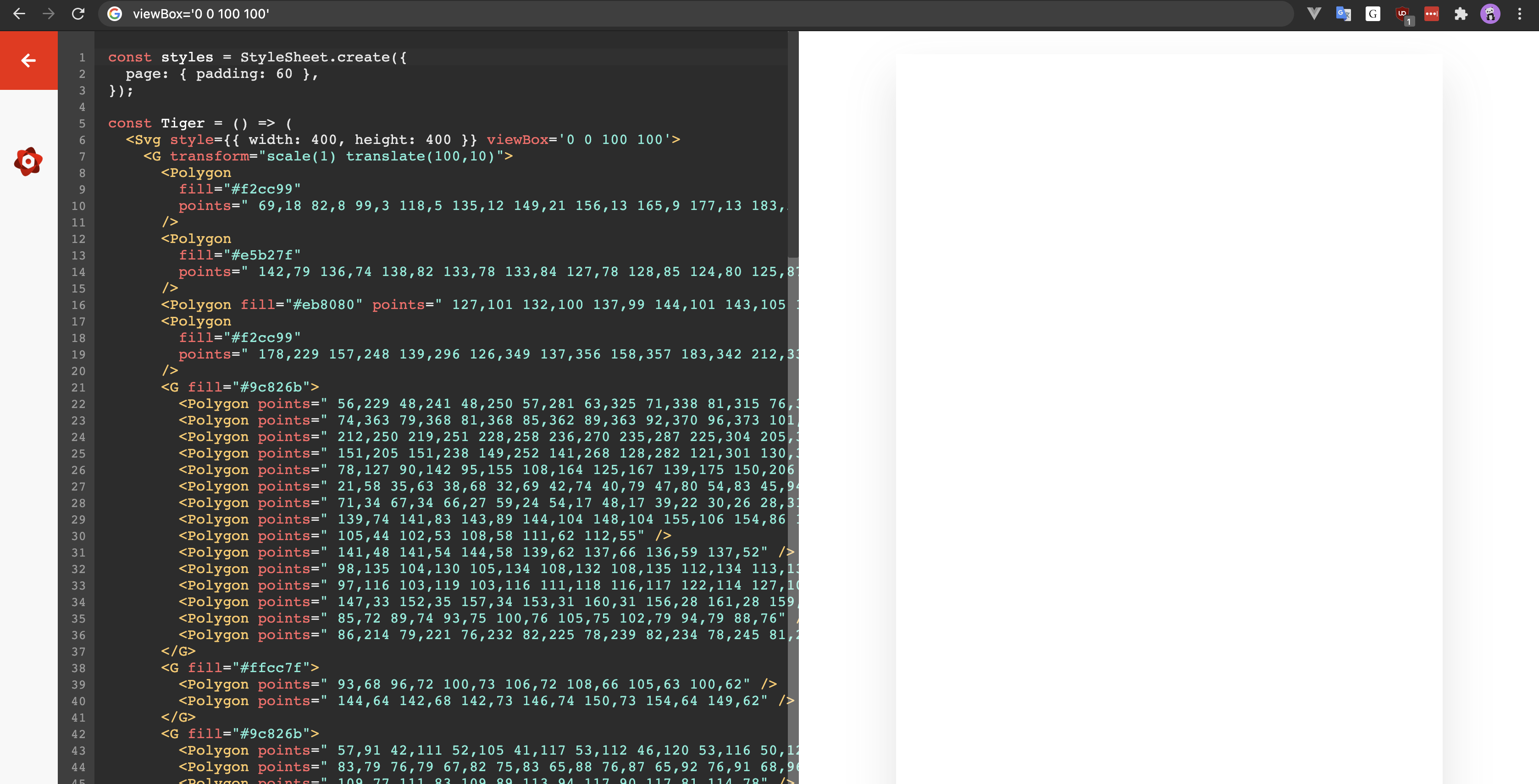This screenshot has width=1539, height=784.
Task: Reload the current page
Action: (x=78, y=13)
